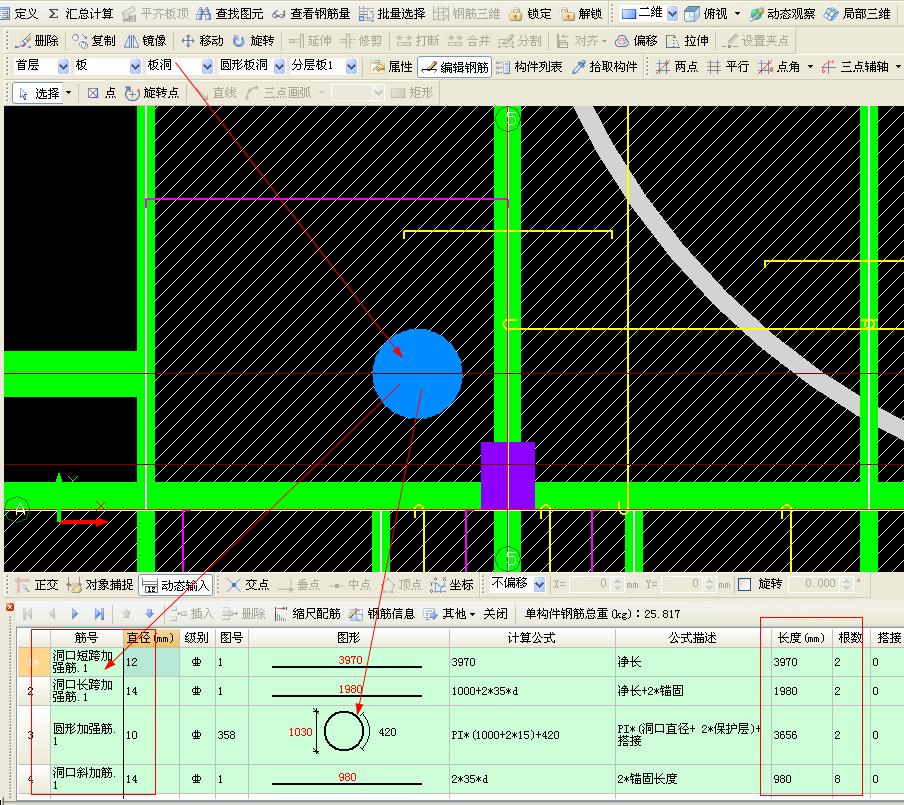Viewport: 904px width, 805px height.
Task: Click 查看钢筋量 to view rebar quantity
Action: 310,14
